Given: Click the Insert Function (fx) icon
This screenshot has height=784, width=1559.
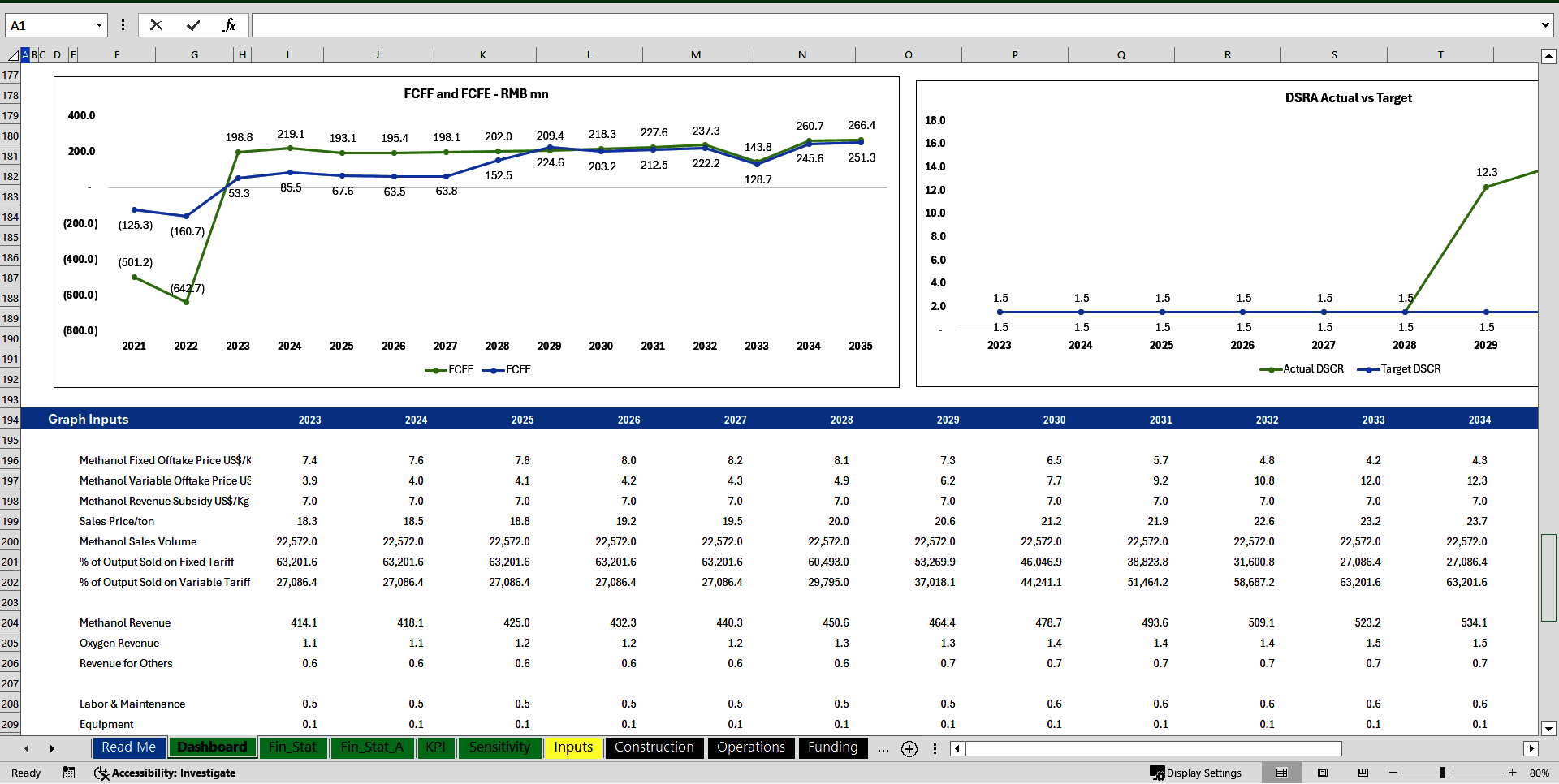Looking at the screenshot, I should (x=231, y=24).
